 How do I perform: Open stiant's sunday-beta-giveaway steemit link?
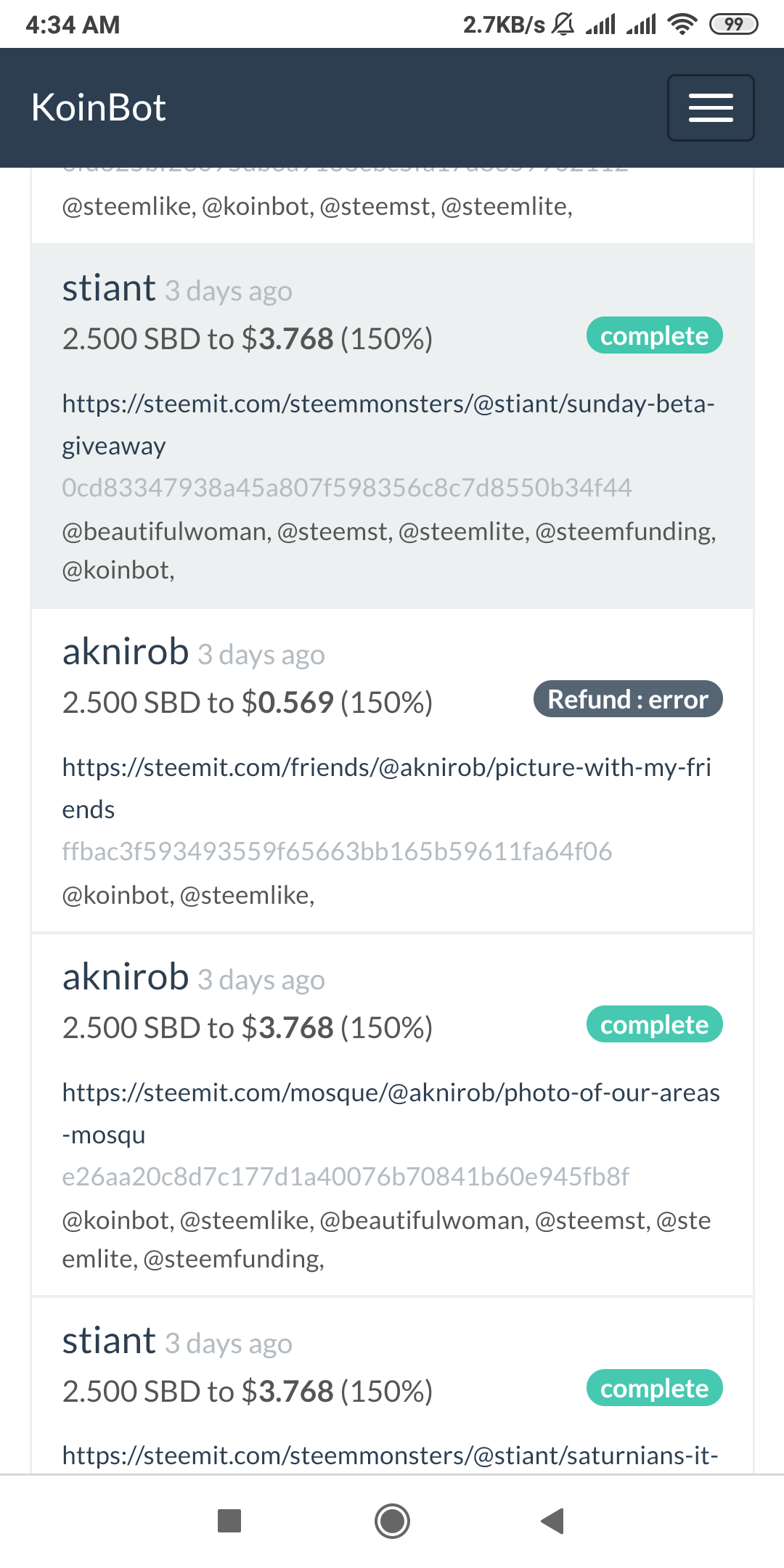388,424
